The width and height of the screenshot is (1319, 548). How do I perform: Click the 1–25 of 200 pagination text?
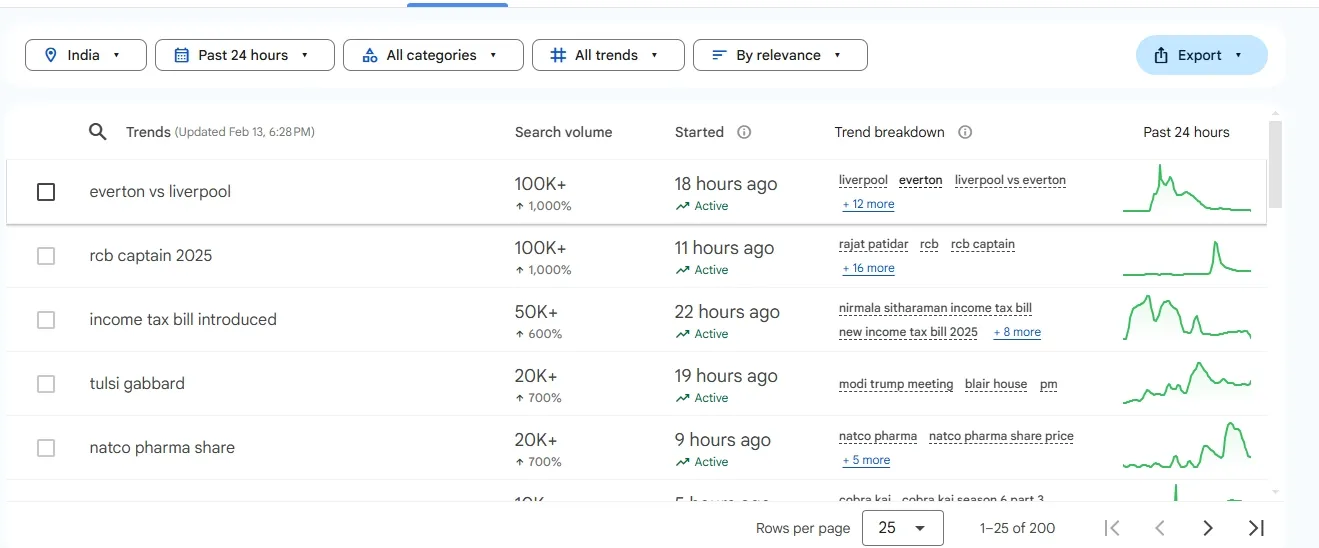[1017, 528]
